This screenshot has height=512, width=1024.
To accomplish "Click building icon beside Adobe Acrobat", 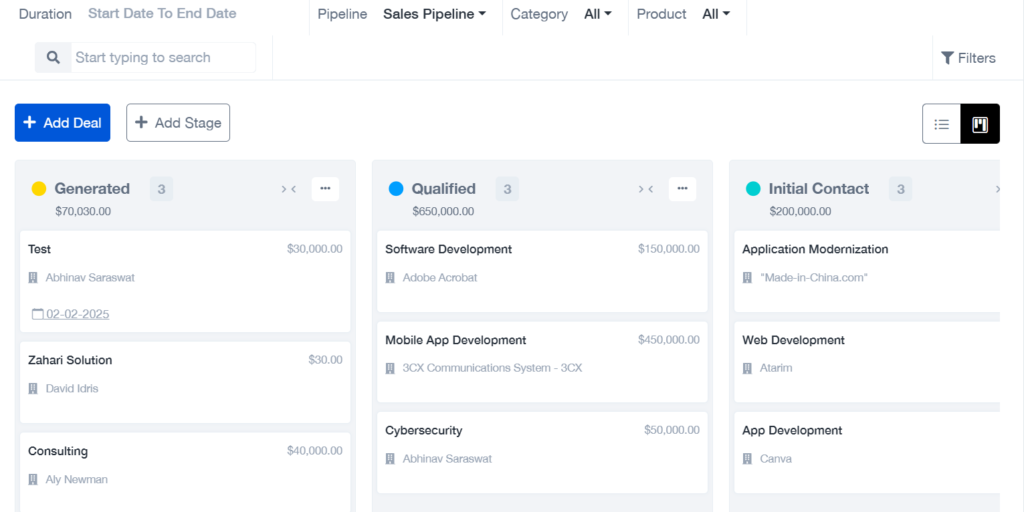I will [x=390, y=278].
